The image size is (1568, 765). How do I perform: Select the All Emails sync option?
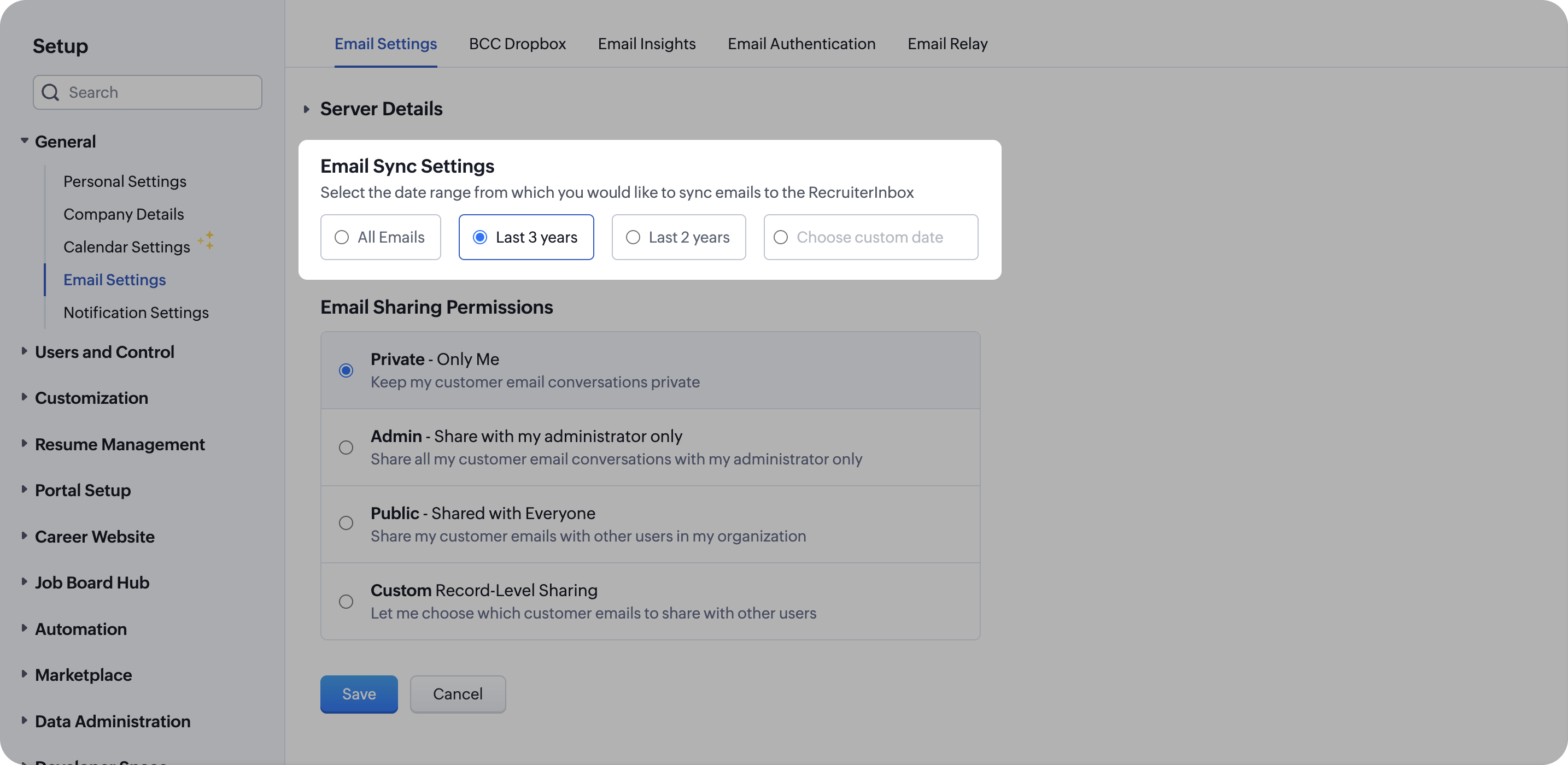click(x=342, y=237)
